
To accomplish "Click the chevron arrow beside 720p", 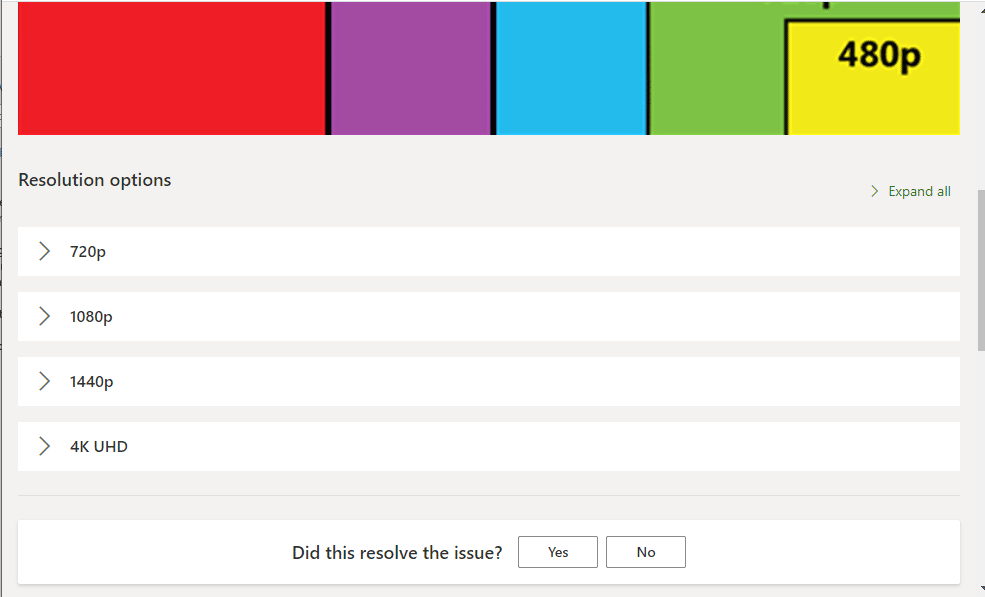I will 44,252.
